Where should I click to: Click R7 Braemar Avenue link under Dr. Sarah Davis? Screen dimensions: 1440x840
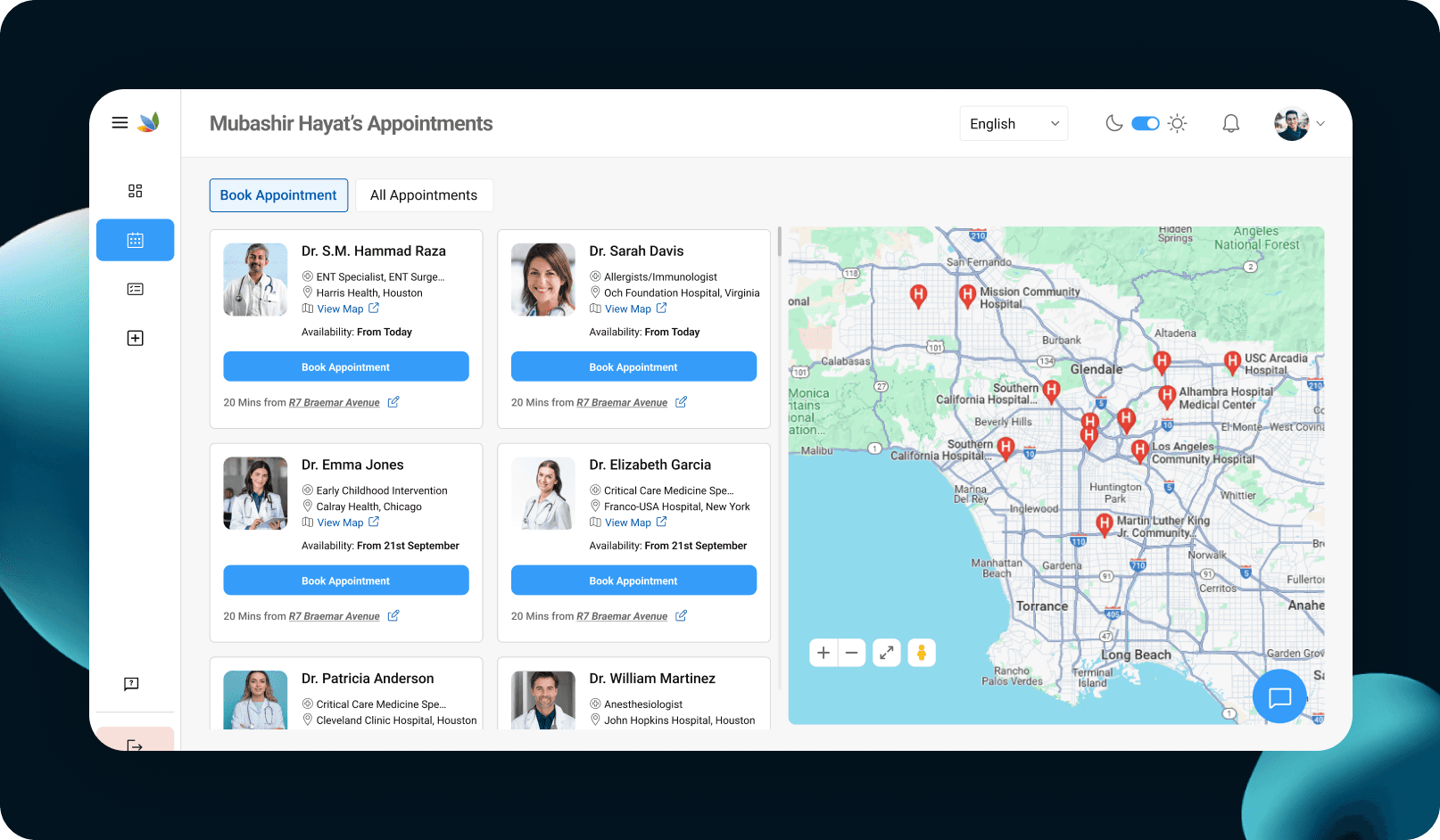click(622, 403)
